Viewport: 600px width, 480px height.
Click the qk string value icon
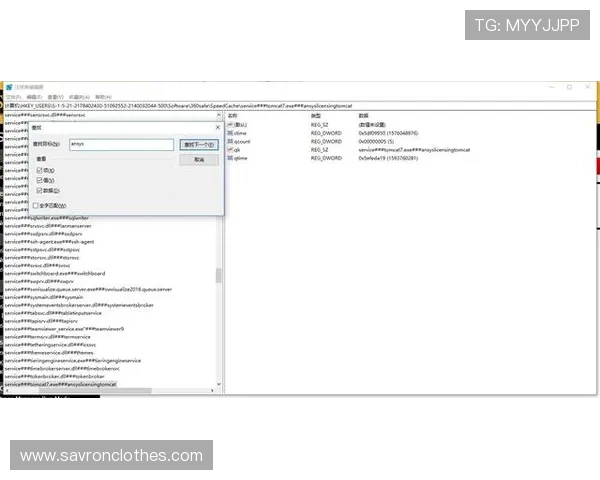coord(230,149)
